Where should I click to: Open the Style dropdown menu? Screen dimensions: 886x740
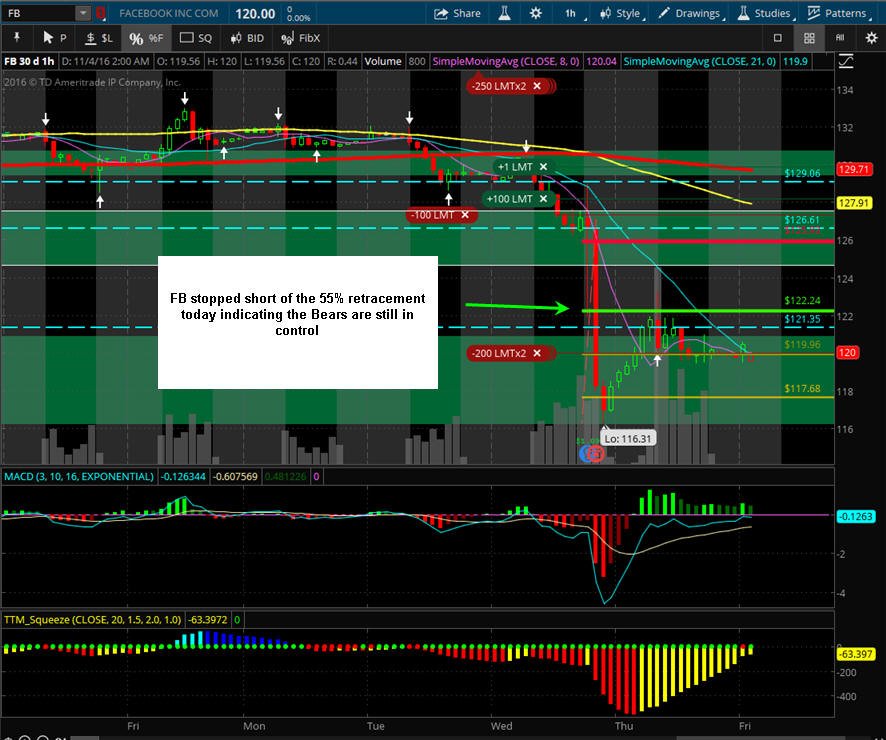point(622,13)
